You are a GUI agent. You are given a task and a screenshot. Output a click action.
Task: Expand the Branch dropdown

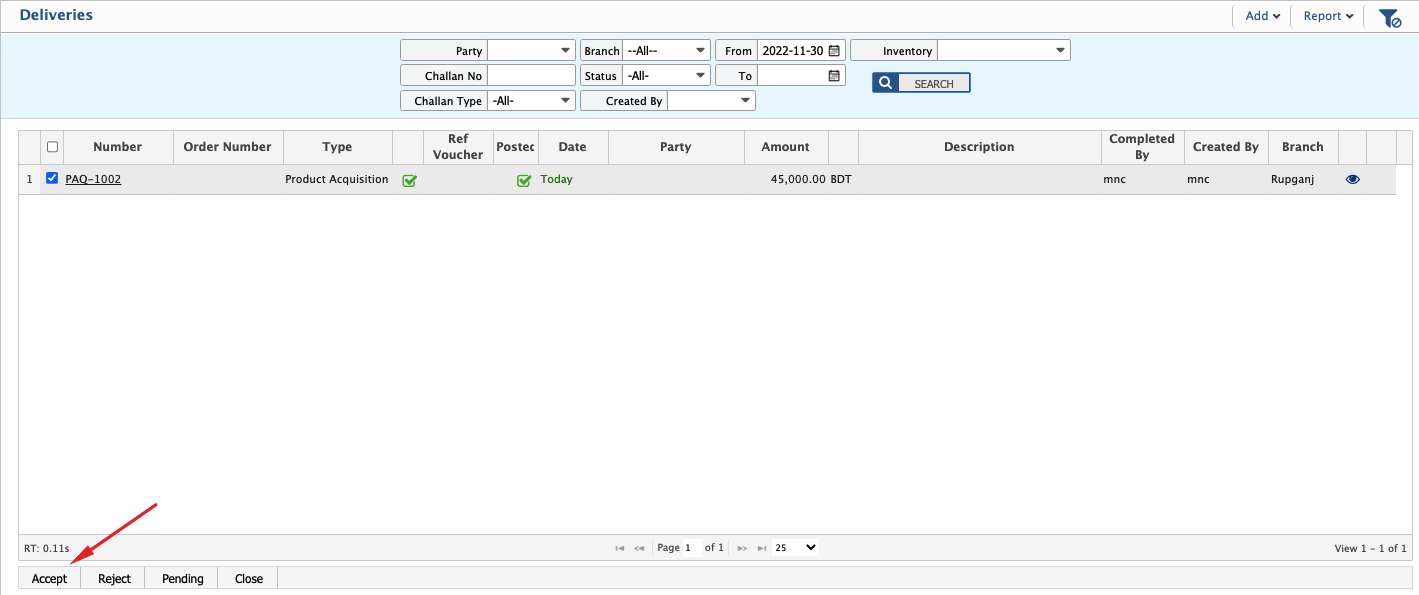tap(666, 51)
